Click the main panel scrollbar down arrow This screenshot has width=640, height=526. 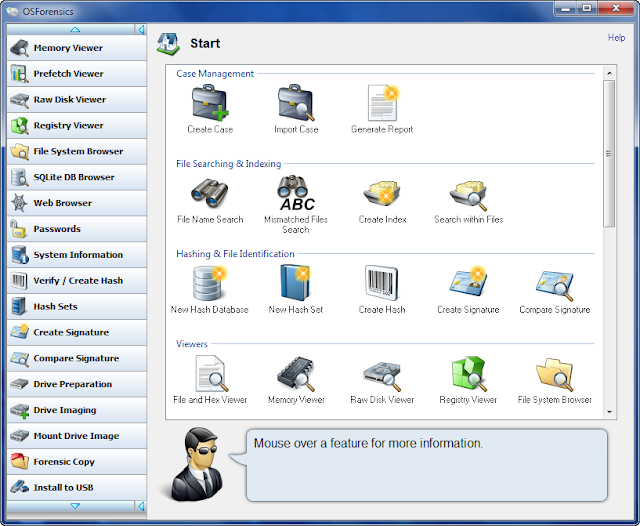click(x=609, y=412)
